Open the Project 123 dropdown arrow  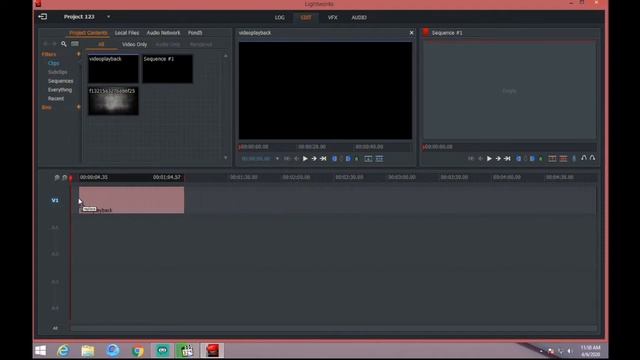click(108, 17)
